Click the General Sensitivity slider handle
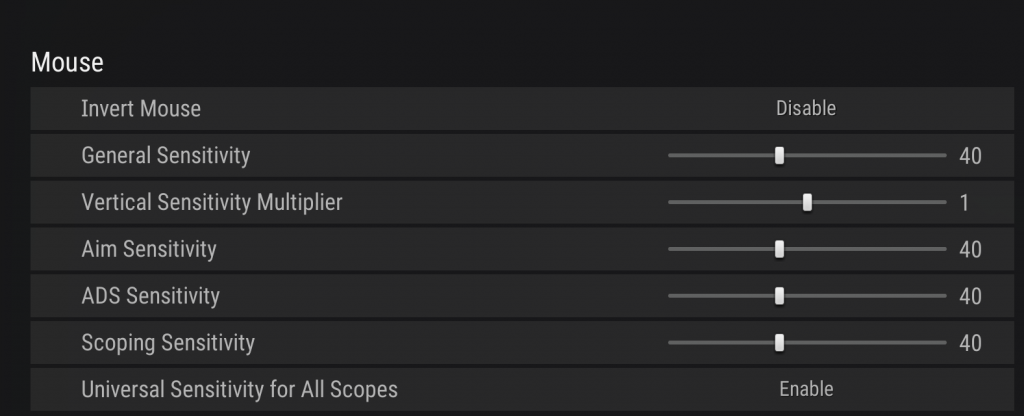 click(779, 155)
